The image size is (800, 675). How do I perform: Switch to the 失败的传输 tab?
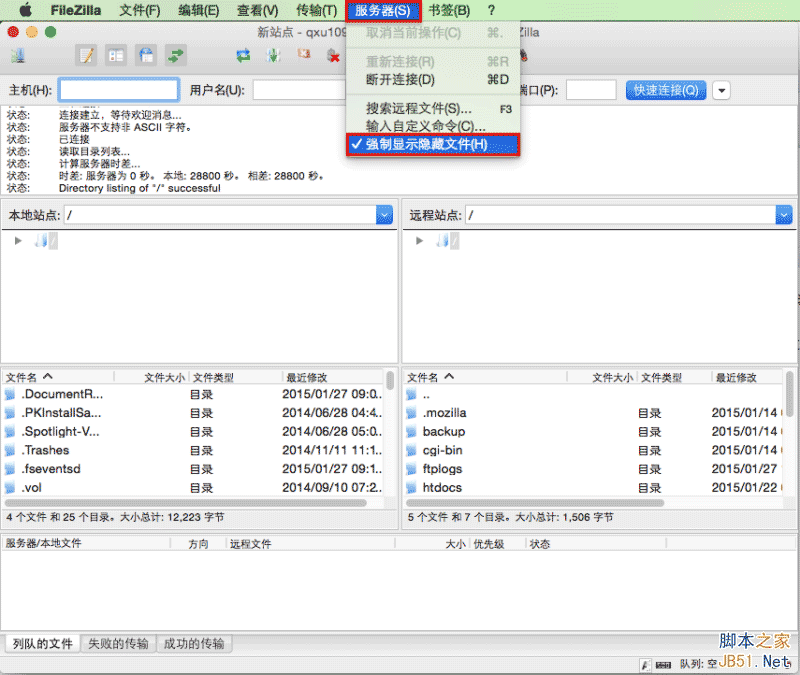pyautogui.click(x=118, y=644)
